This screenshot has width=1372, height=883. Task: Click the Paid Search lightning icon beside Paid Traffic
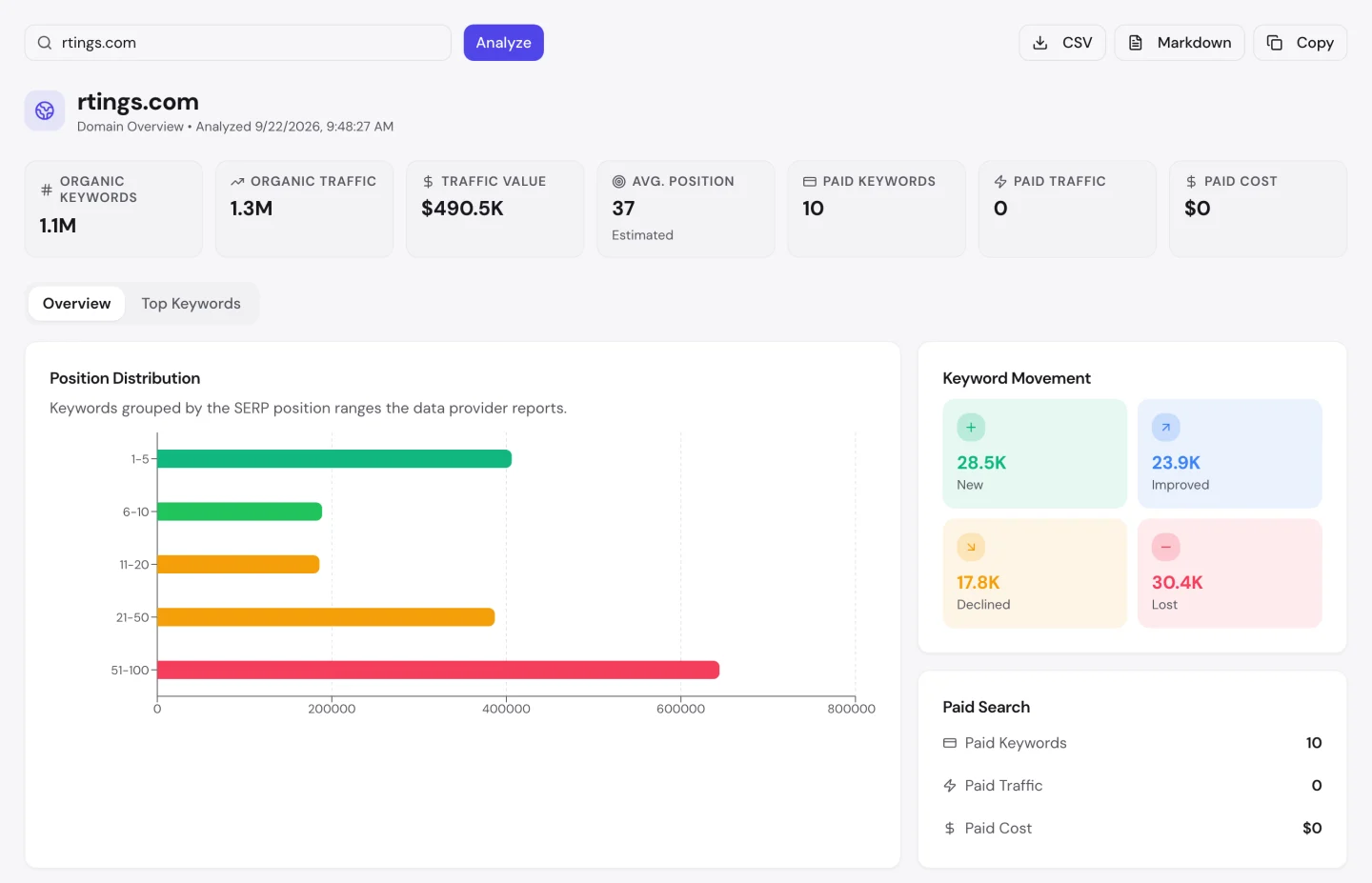(x=950, y=786)
